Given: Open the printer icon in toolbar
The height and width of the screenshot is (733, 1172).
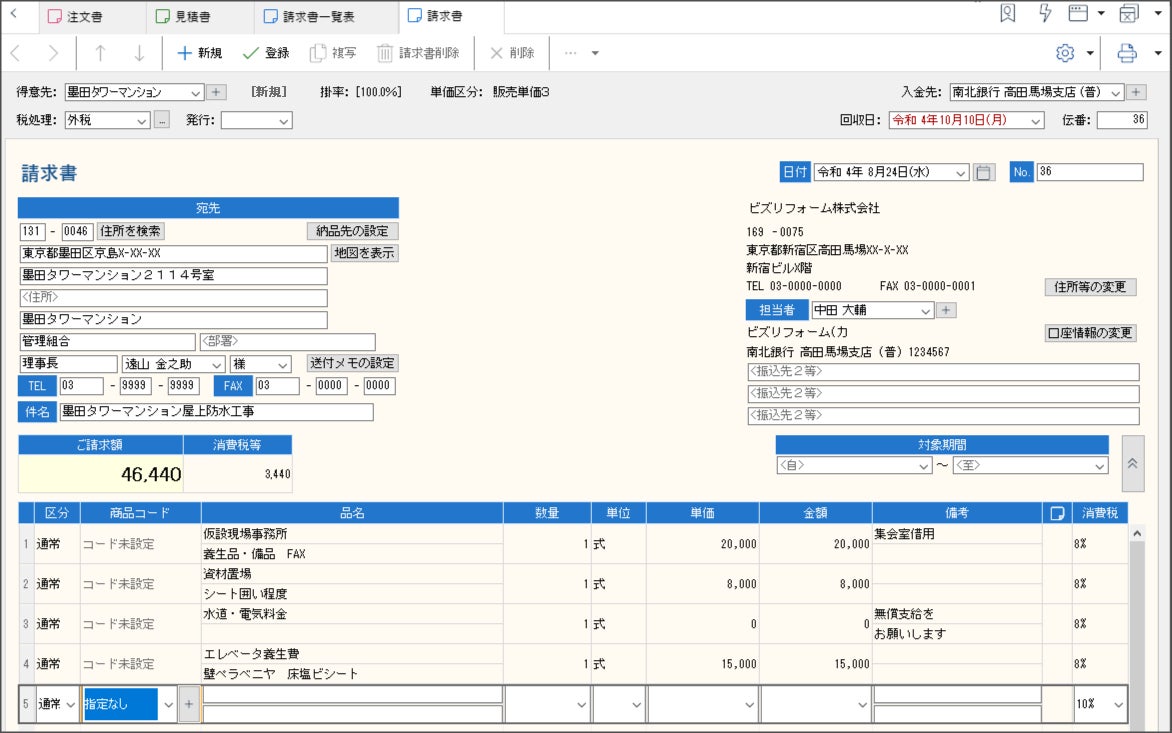Looking at the screenshot, I should tap(1127, 53).
